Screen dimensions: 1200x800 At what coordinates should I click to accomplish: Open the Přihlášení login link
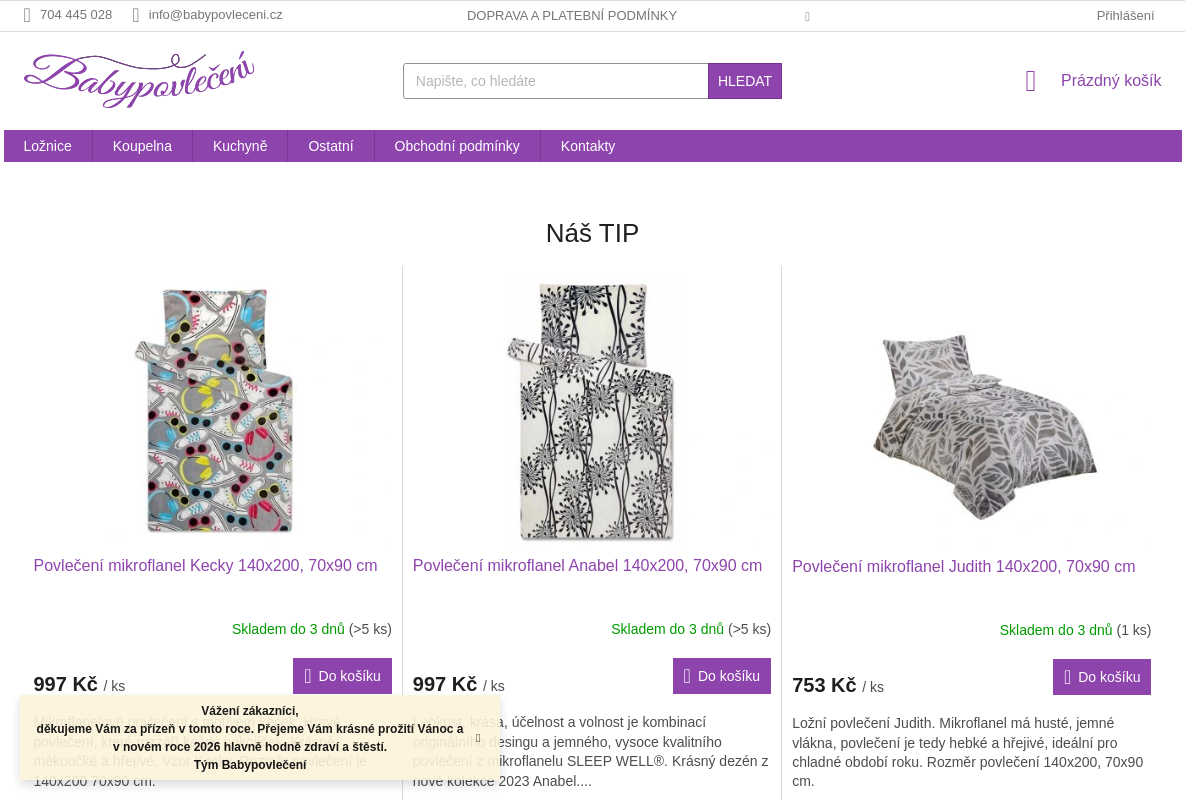pyautogui.click(x=1125, y=15)
